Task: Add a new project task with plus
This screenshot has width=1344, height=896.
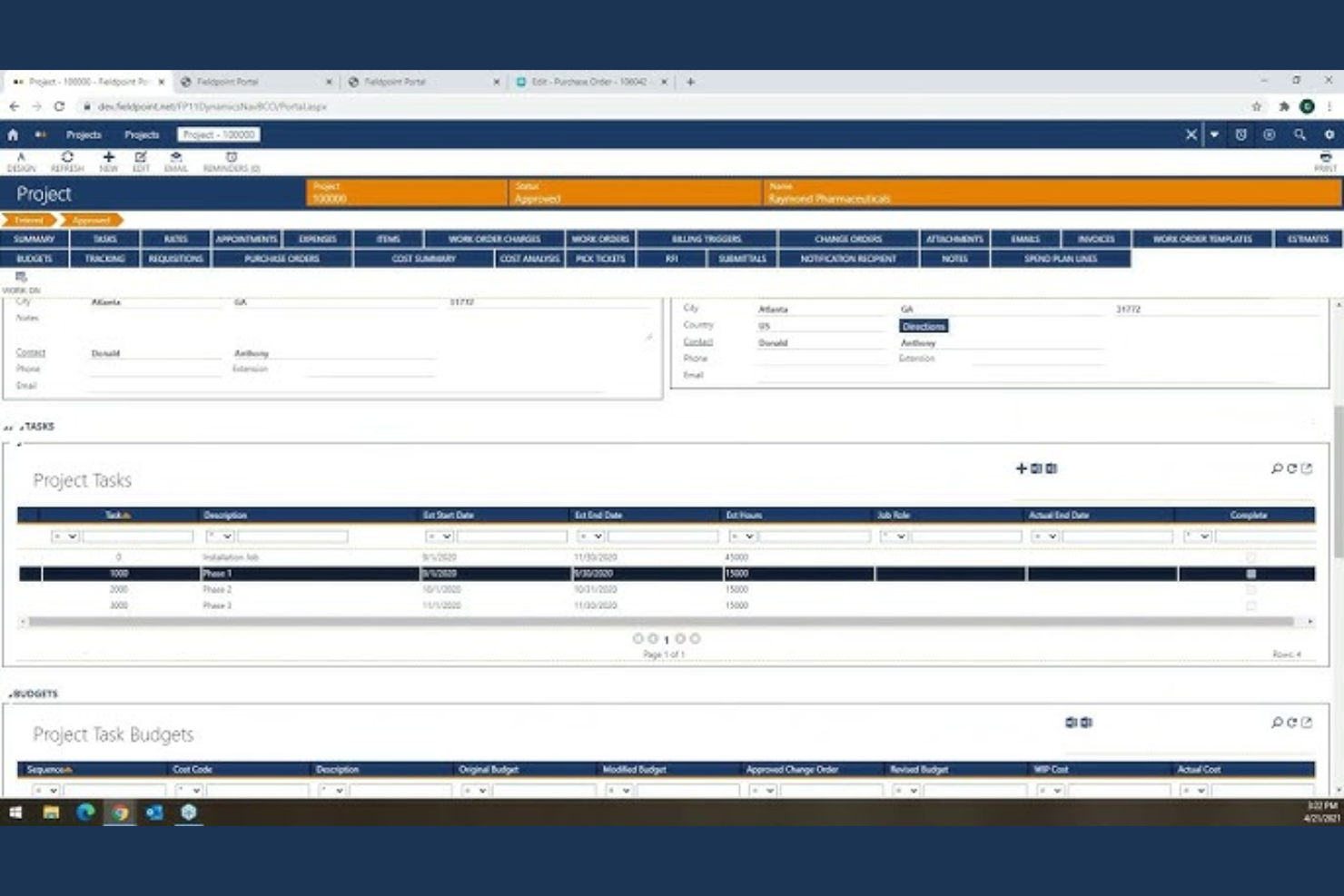Action: [x=1021, y=468]
